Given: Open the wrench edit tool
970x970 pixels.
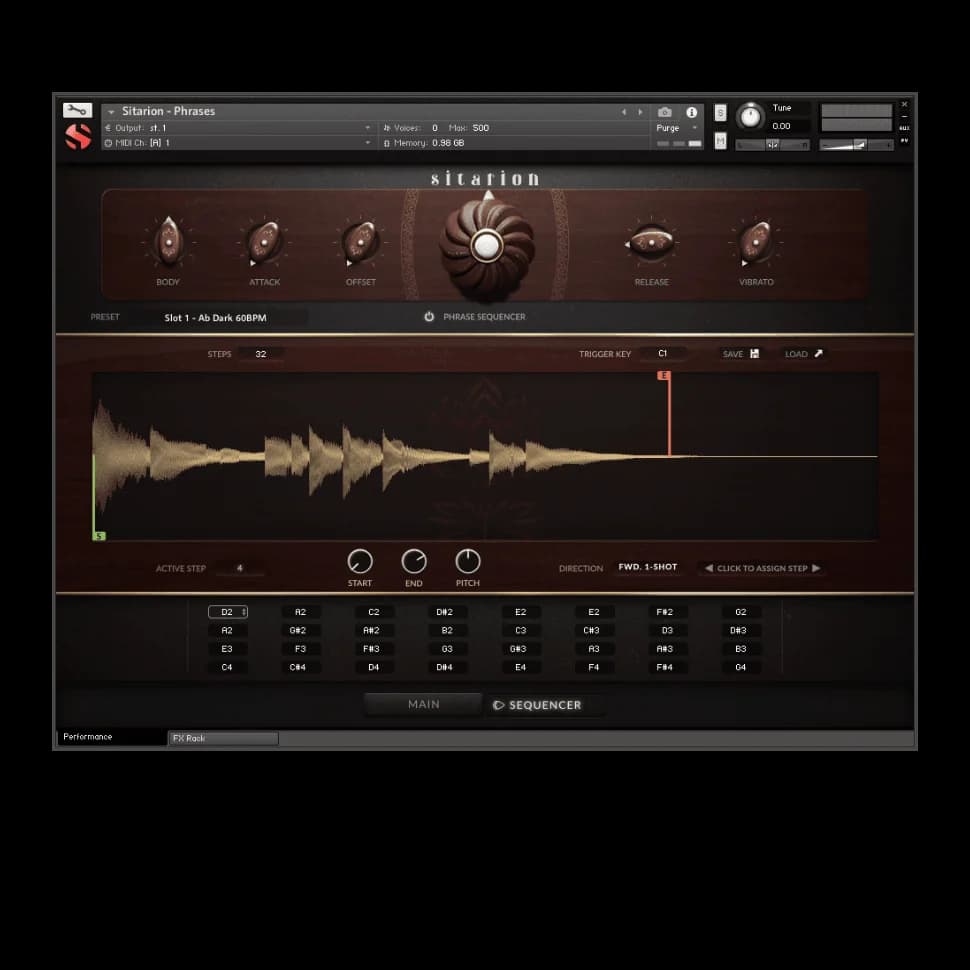Looking at the screenshot, I should 77,111.
